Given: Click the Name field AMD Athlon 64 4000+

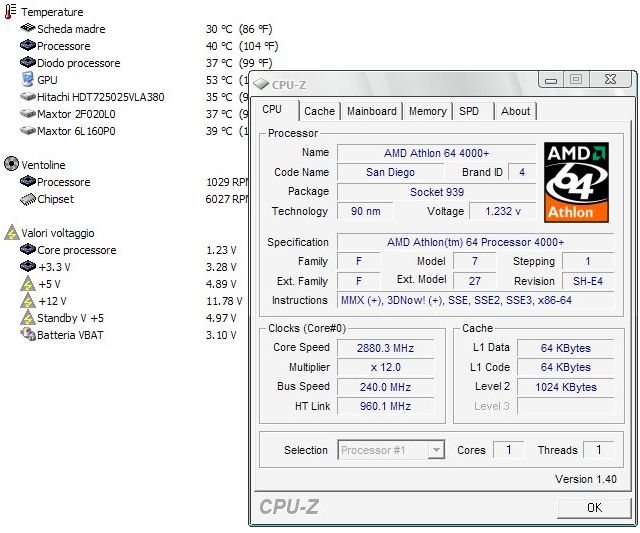Looking at the screenshot, I should 436,153.
